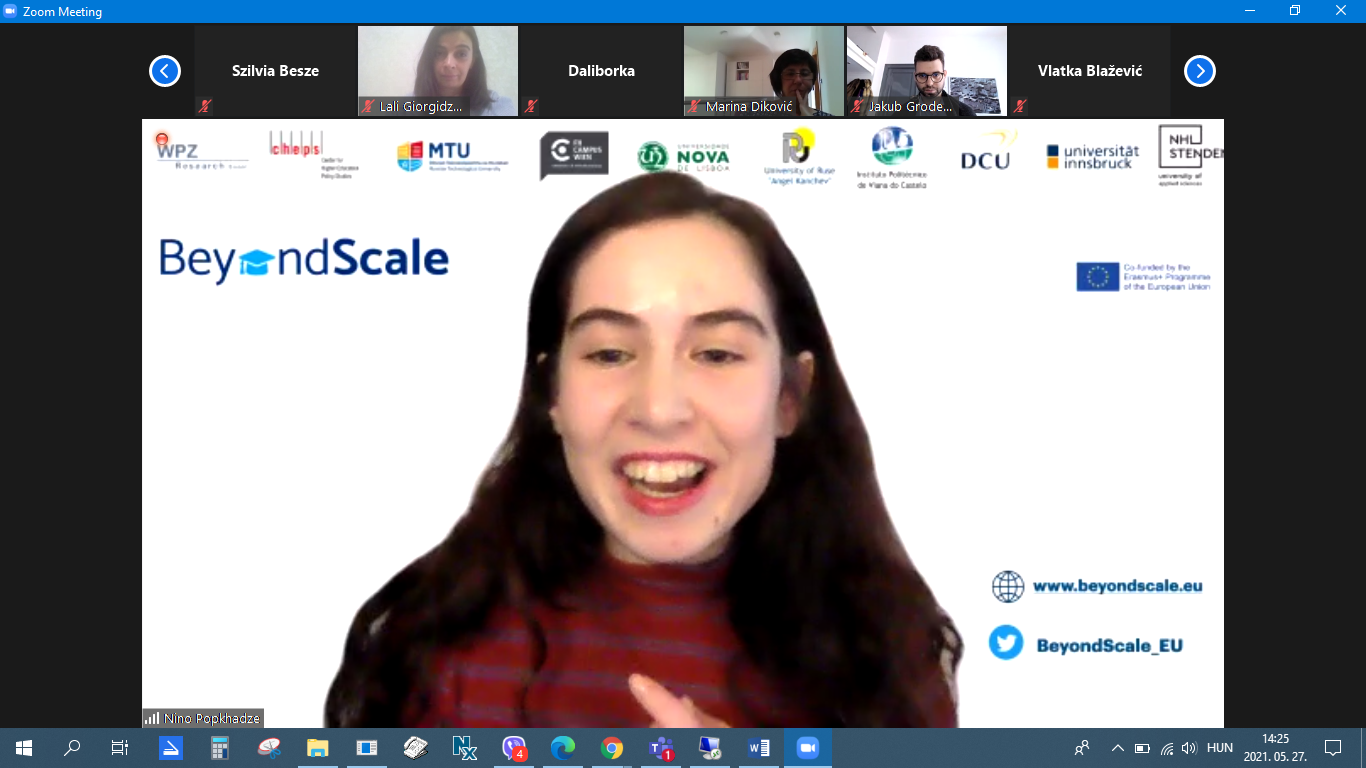Open Task View in the taskbar
This screenshot has height=768, width=1366.
(x=120, y=748)
